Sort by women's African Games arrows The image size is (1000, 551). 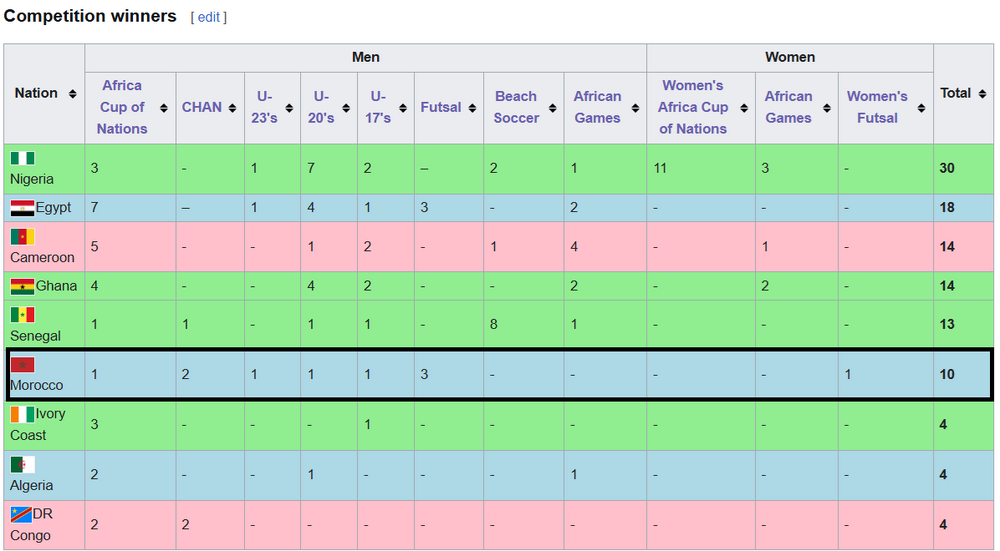pos(827,108)
